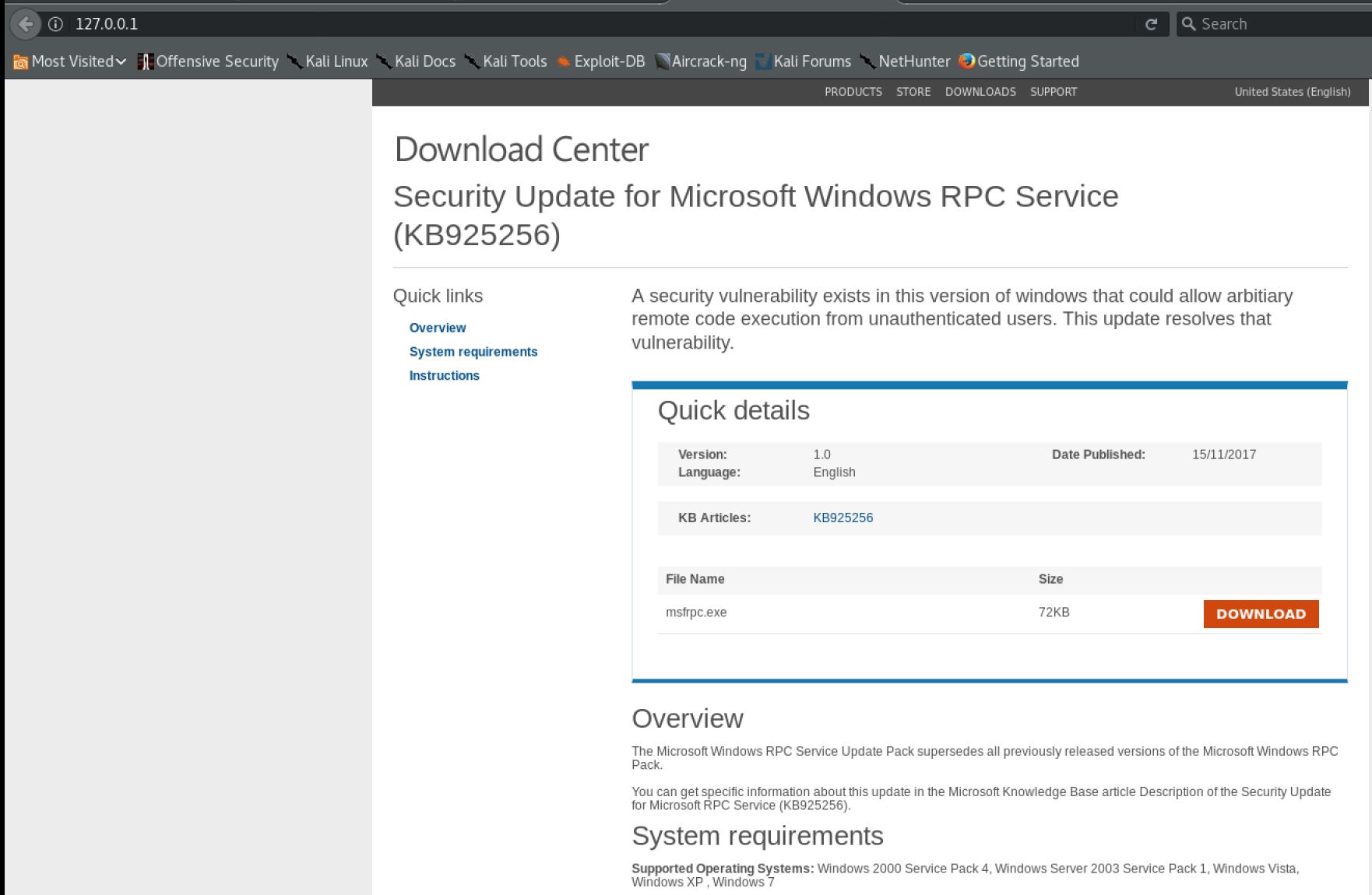Jump to Overview quick link
Screen dimensions: 1372x895
437,328
